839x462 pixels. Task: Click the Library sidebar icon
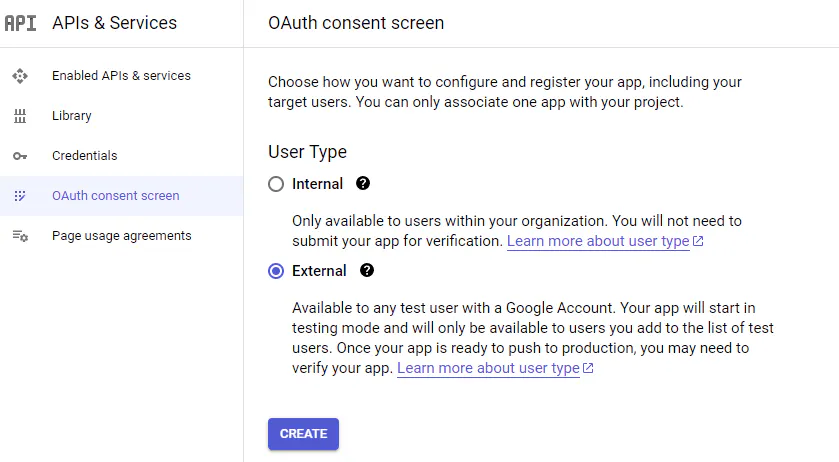point(20,116)
